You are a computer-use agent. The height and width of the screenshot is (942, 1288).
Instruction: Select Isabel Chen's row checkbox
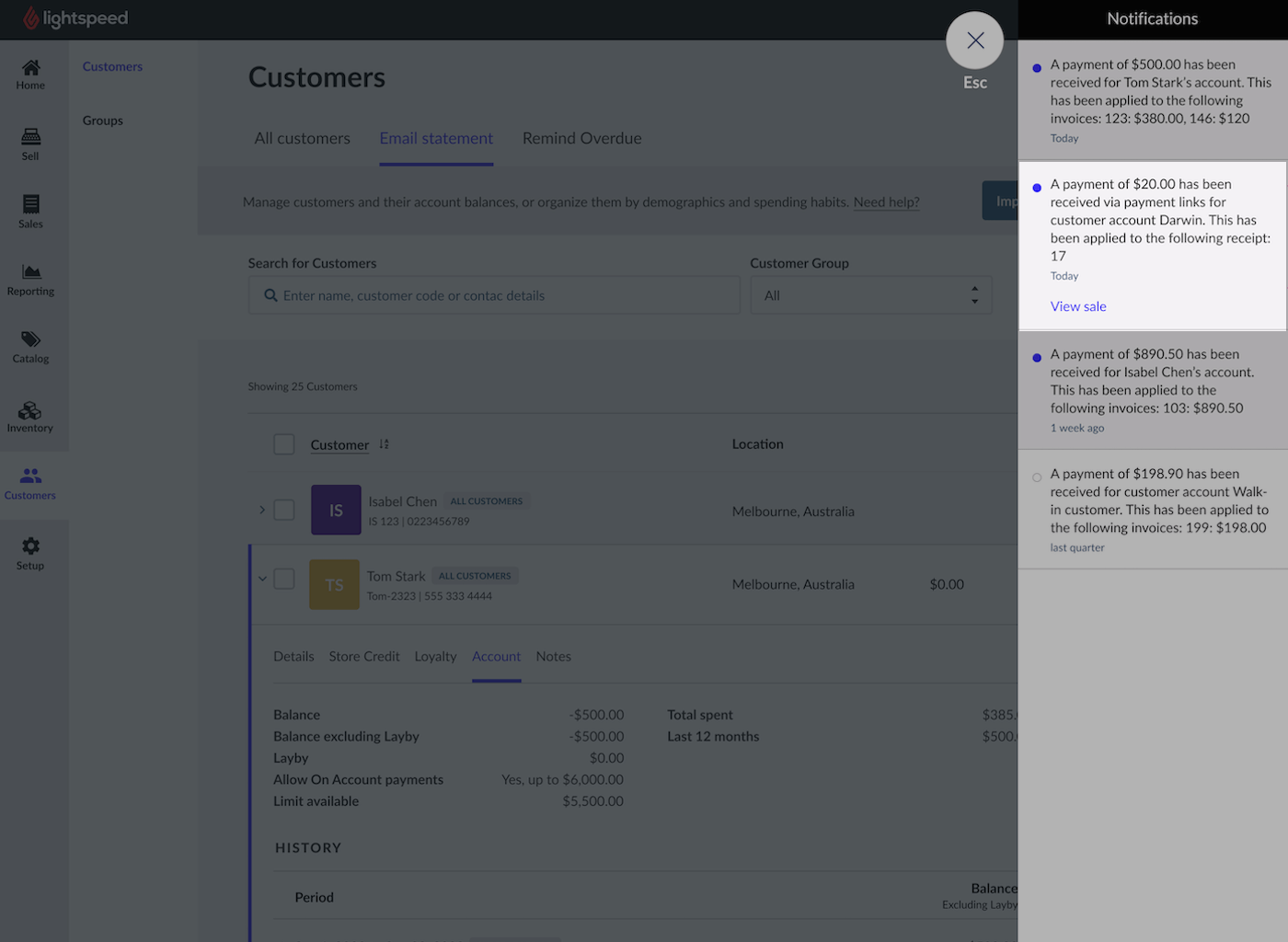point(284,511)
